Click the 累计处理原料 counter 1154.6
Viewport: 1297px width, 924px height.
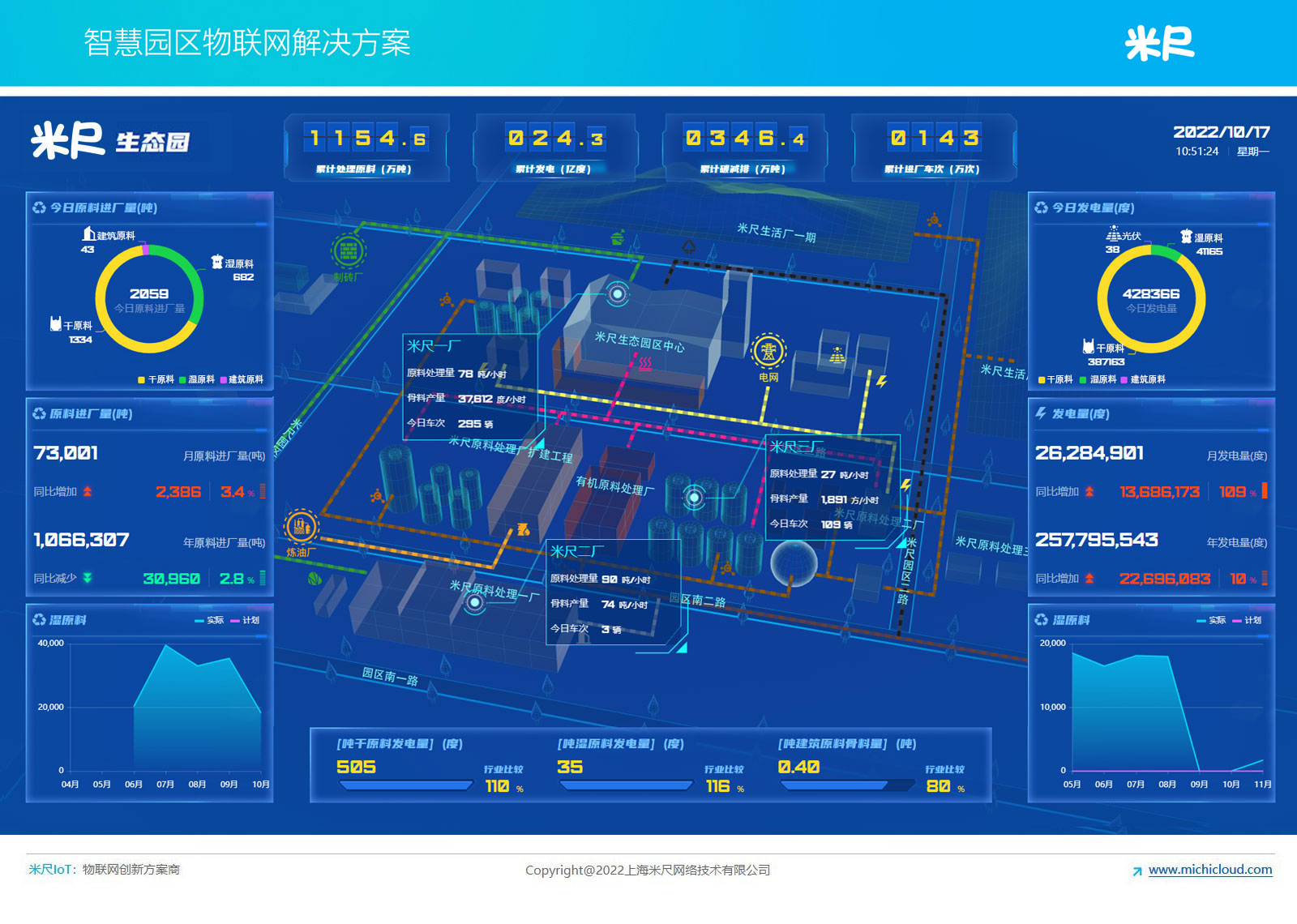coord(367,139)
